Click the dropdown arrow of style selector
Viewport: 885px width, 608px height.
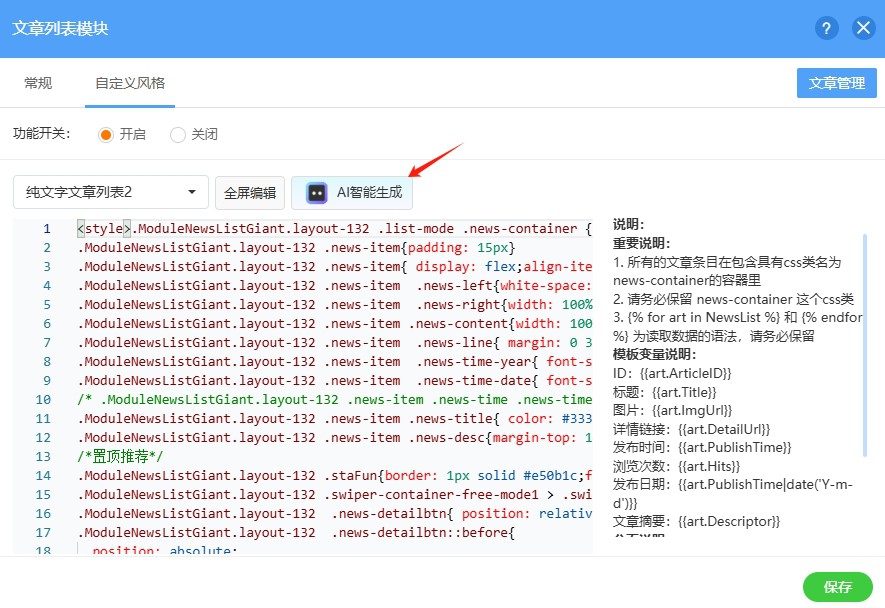pyautogui.click(x=192, y=192)
